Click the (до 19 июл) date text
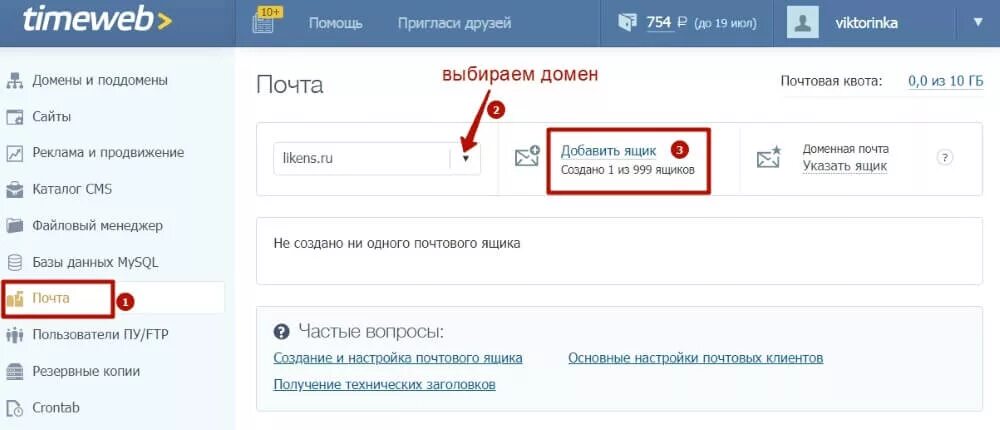 [x=725, y=24]
